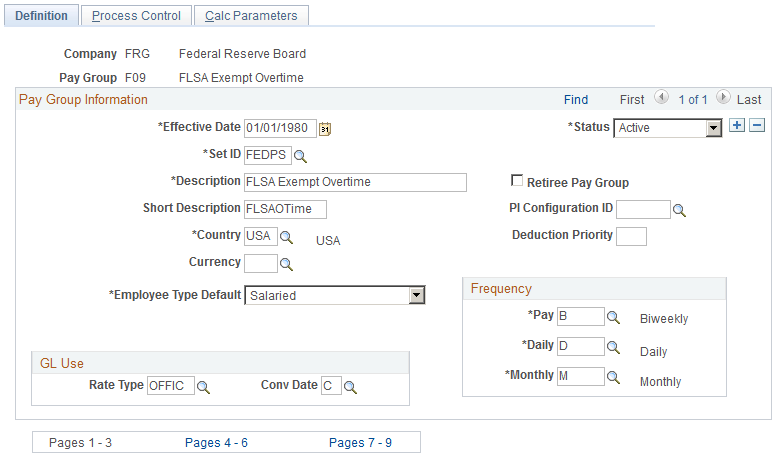Edit the Set ID field FEDPS
Viewport: 779px width, 463px height.
point(268,155)
